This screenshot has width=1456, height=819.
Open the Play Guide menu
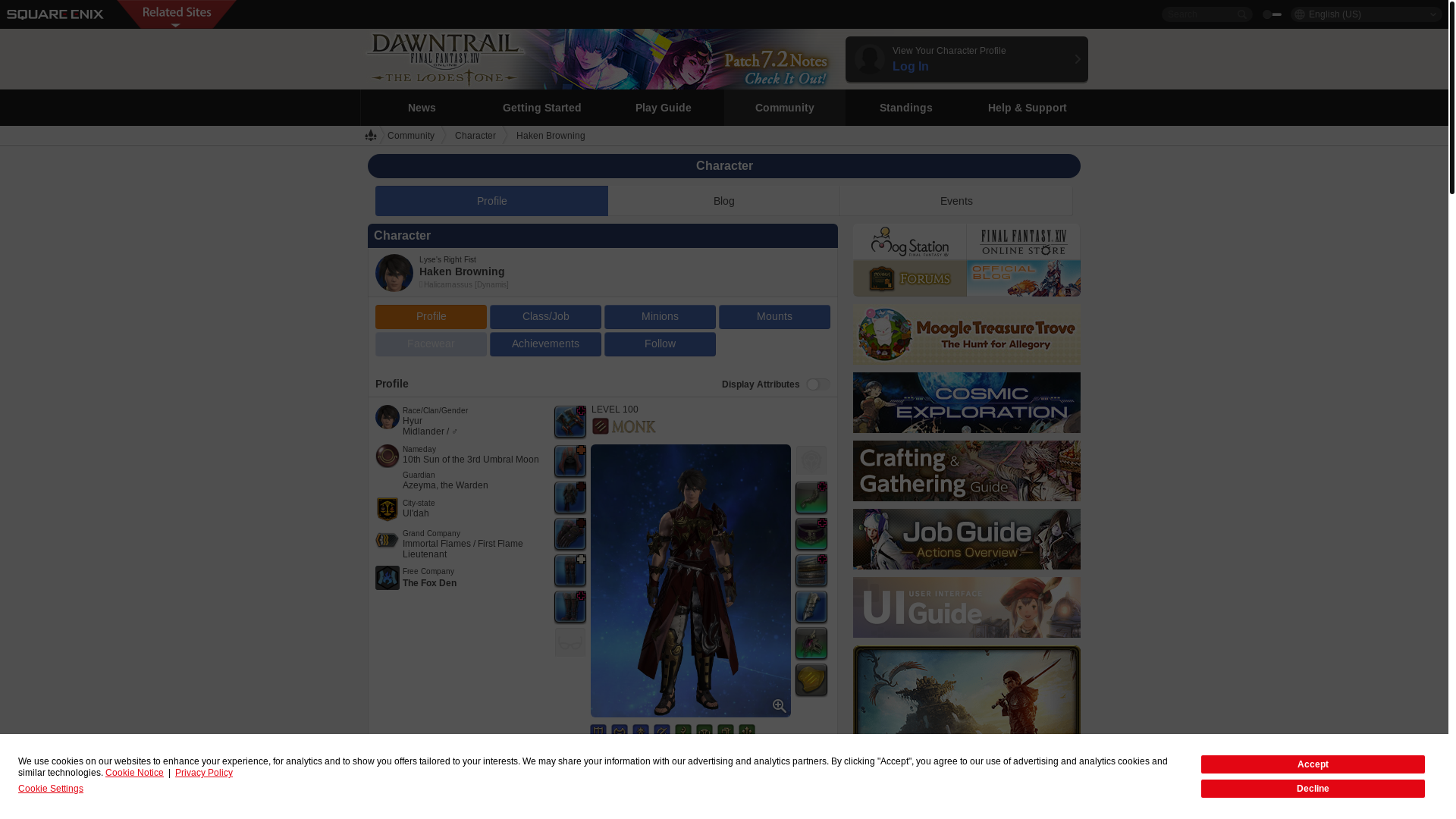click(x=664, y=108)
